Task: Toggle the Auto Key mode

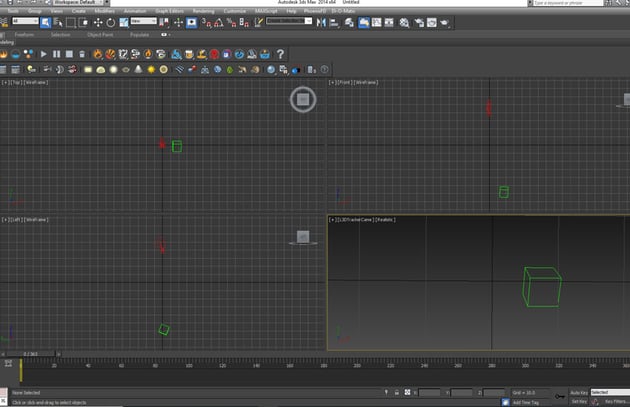Action: pyautogui.click(x=579, y=392)
